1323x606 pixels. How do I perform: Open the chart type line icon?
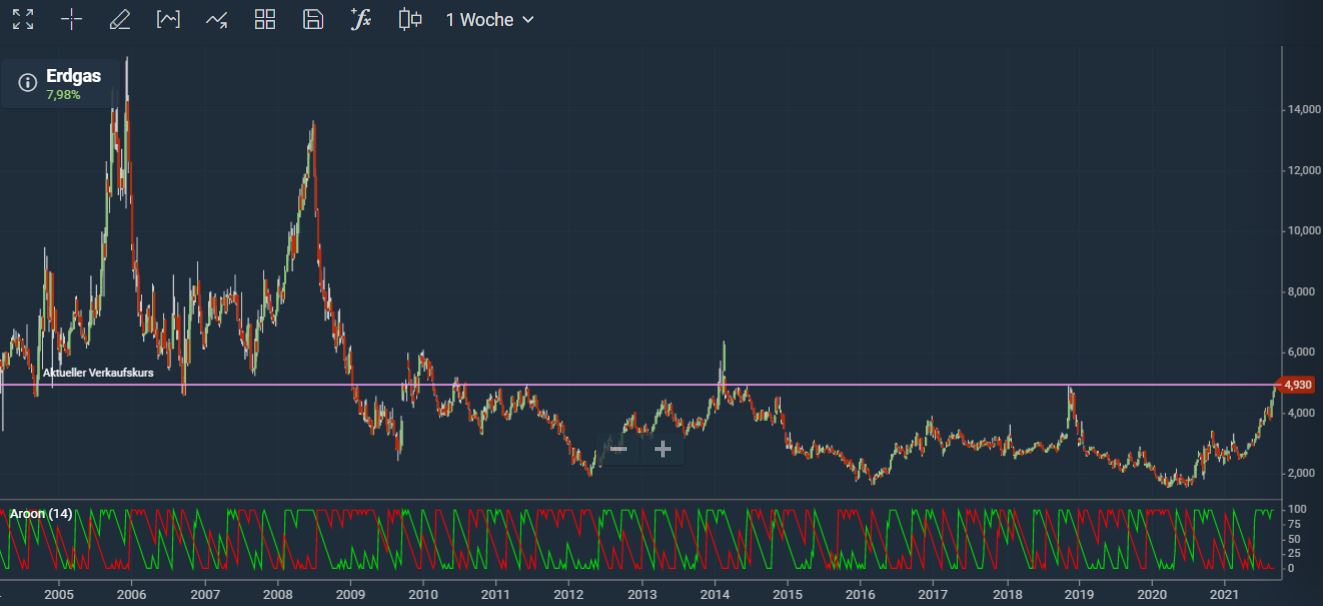pos(216,19)
